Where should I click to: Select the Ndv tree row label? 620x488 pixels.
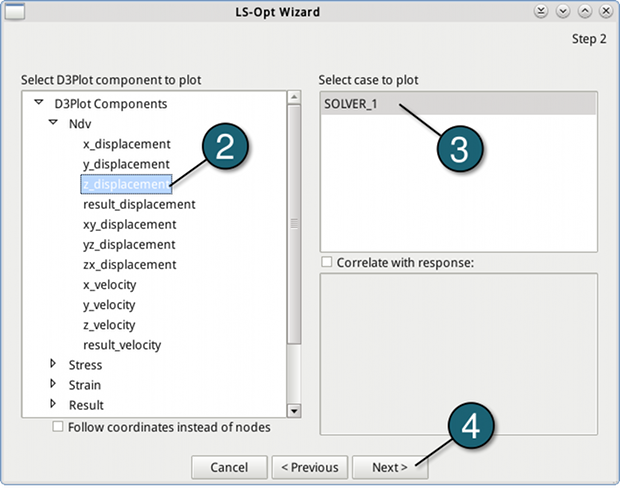(80, 124)
